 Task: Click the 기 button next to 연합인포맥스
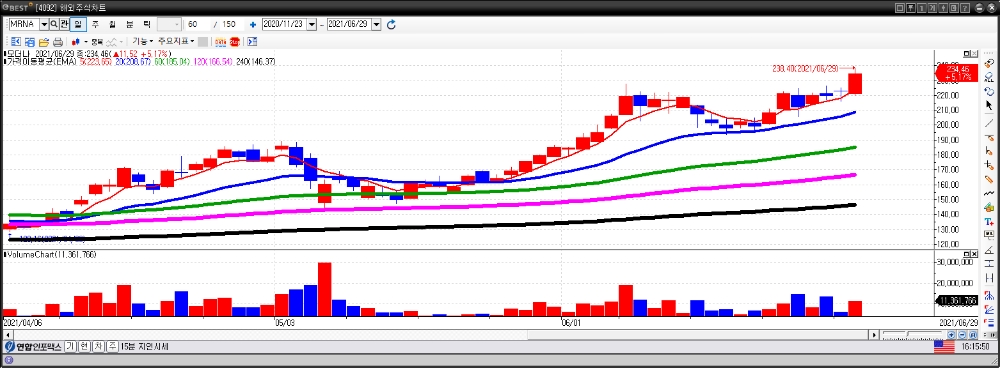(70, 347)
